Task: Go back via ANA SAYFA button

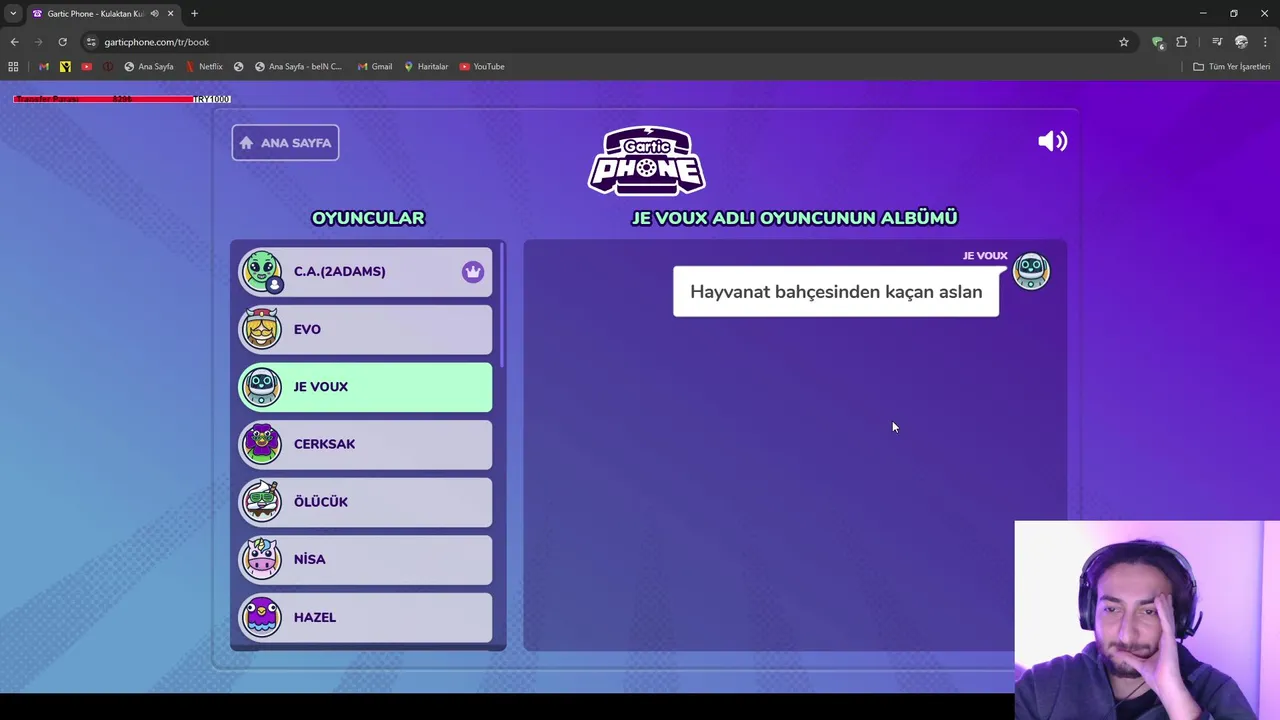Action: pos(285,143)
